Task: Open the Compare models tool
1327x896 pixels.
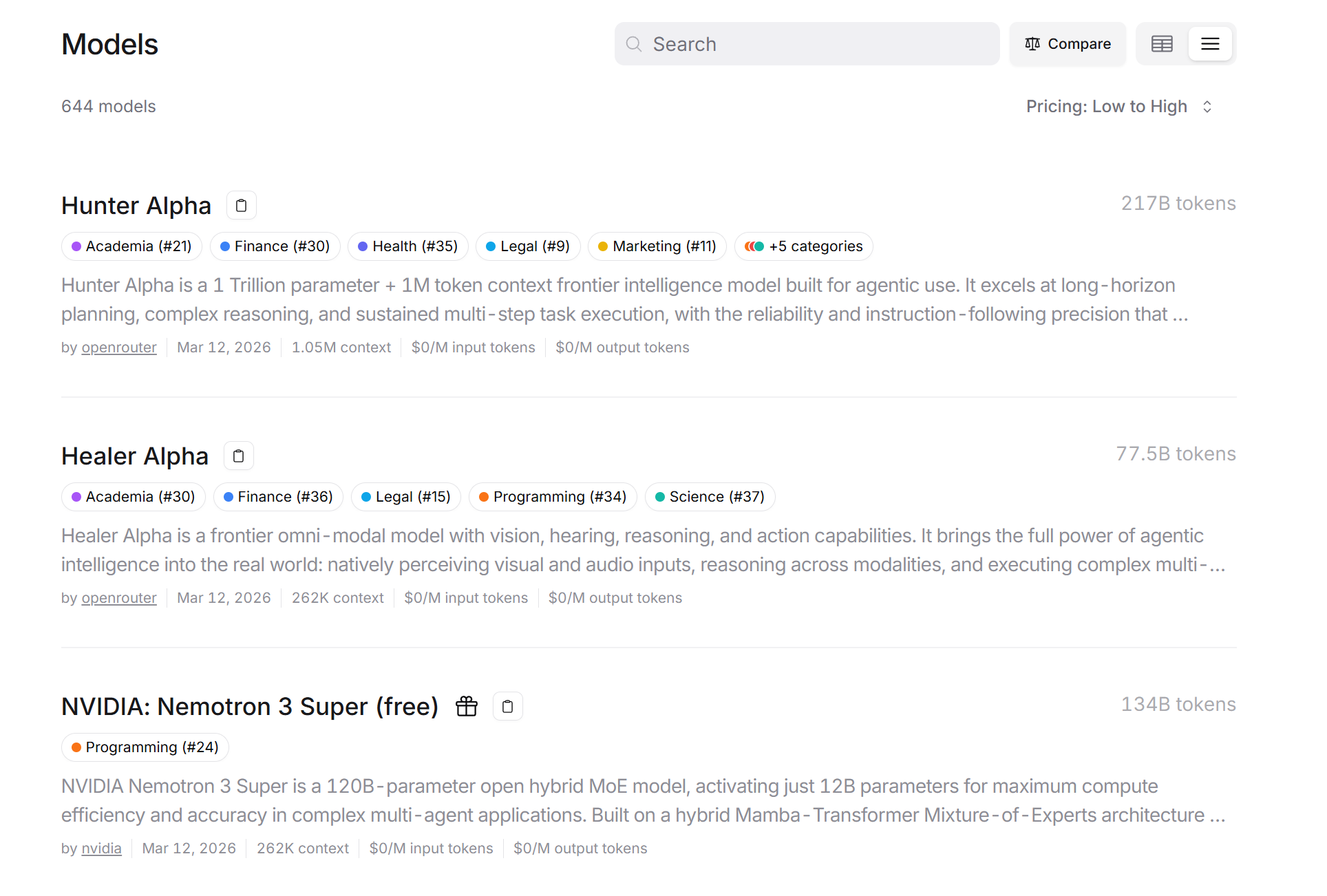Action: [1068, 44]
